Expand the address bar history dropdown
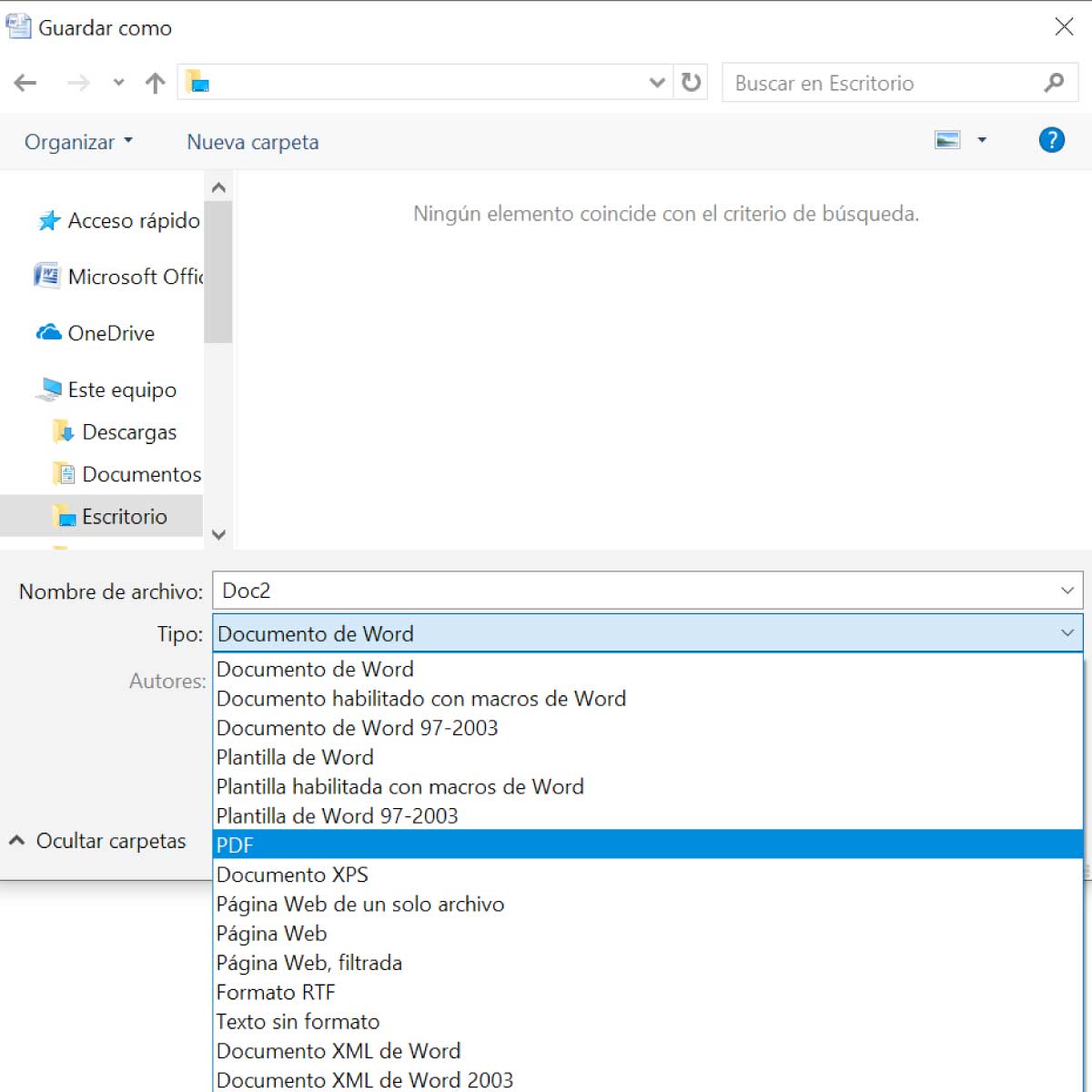1092x1092 pixels. click(657, 83)
